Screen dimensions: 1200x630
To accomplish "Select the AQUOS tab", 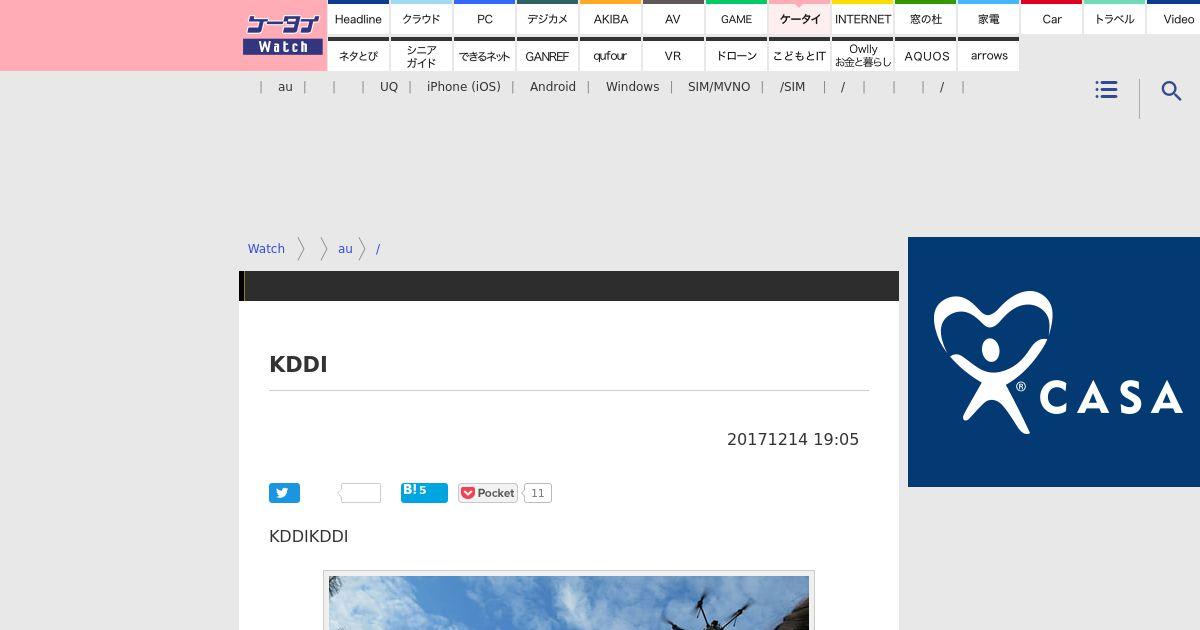I will click(x=925, y=55).
